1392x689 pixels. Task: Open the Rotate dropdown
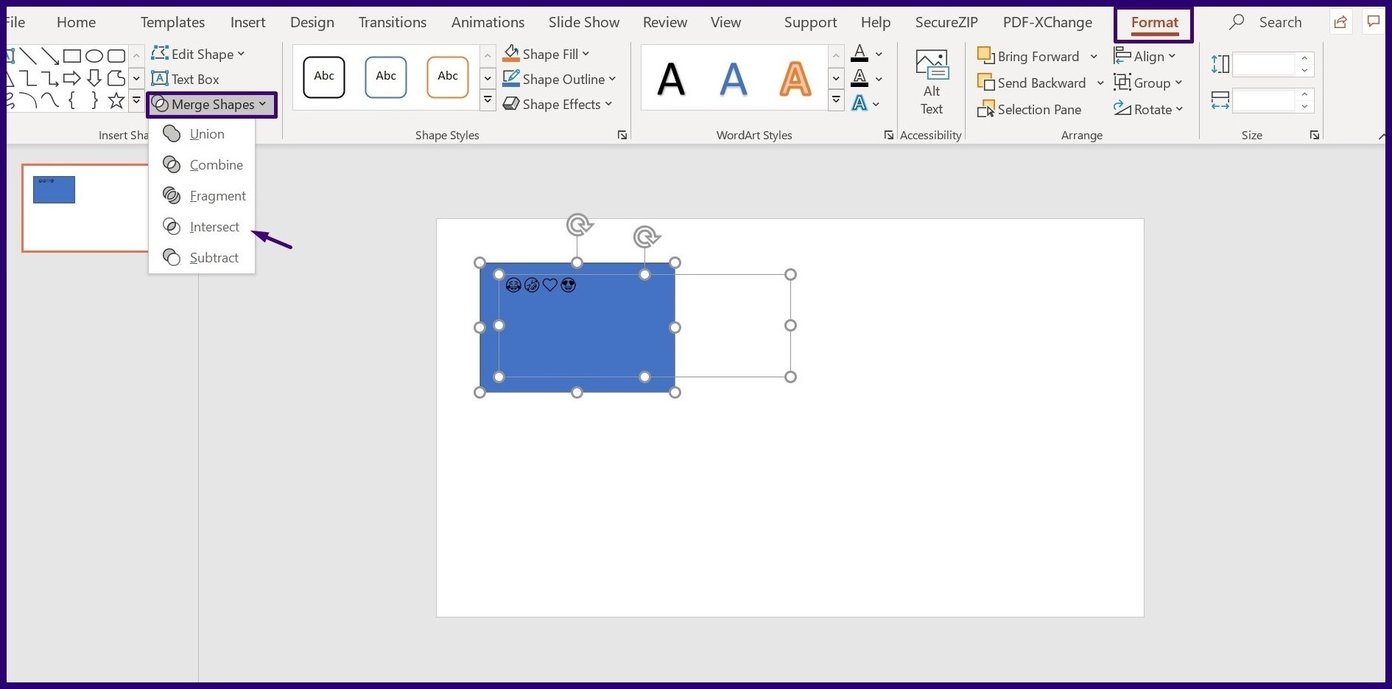pyautogui.click(x=1148, y=109)
